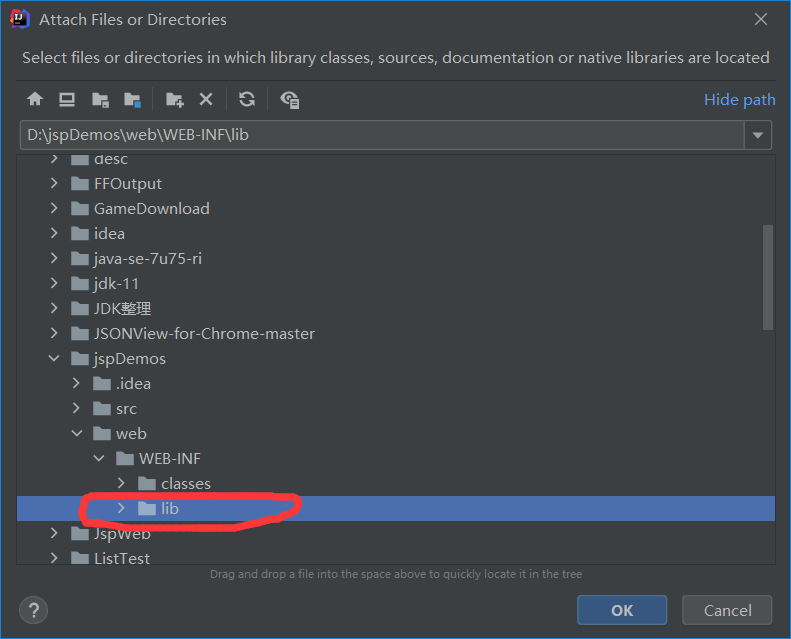Expand the GameDownload folder
791x639 pixels.
click(x=54, y=208)
